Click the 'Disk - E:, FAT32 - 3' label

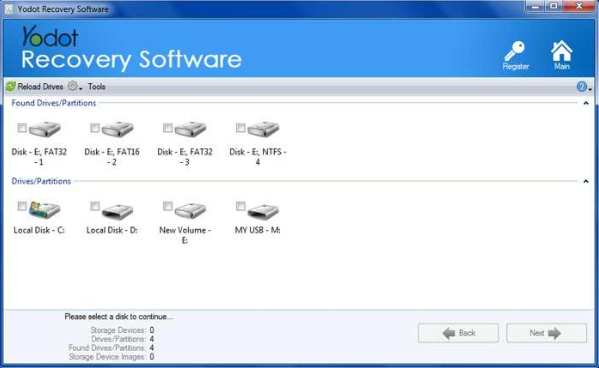click(x=185, y=157)
